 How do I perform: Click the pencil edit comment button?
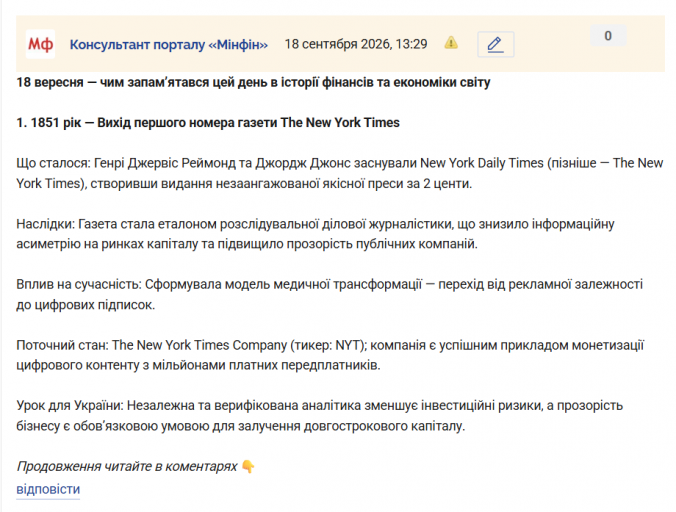(495, 44)
